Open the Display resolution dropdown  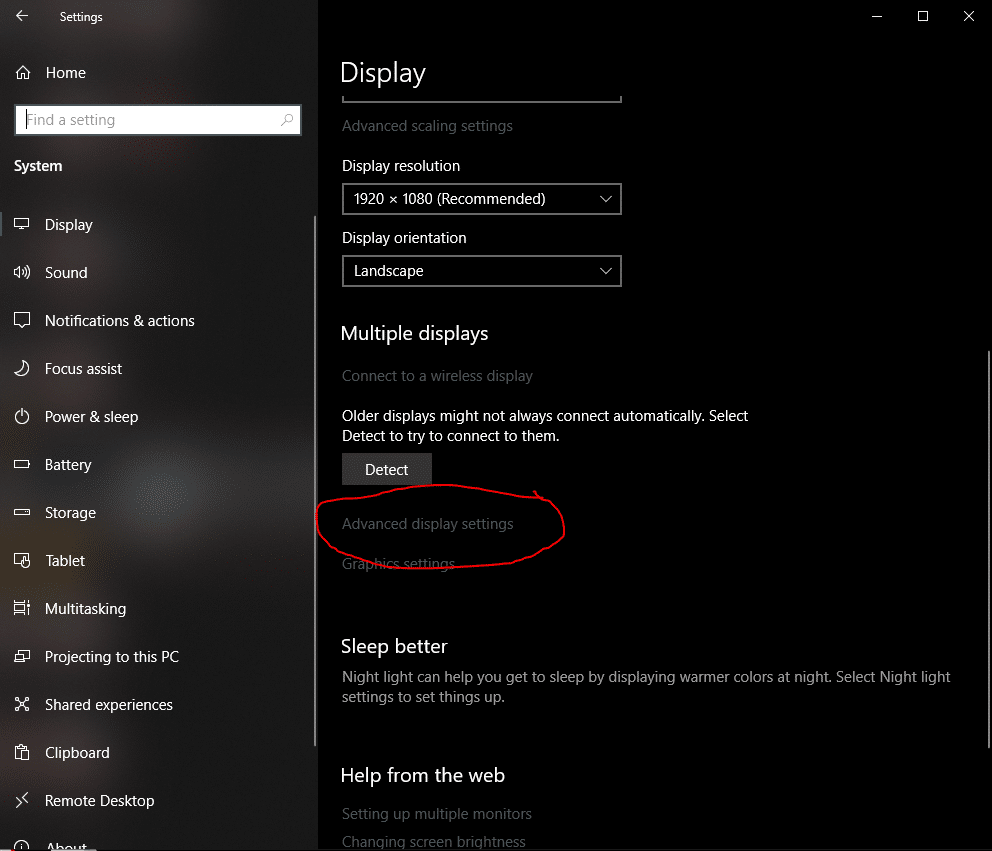point(481,199)
